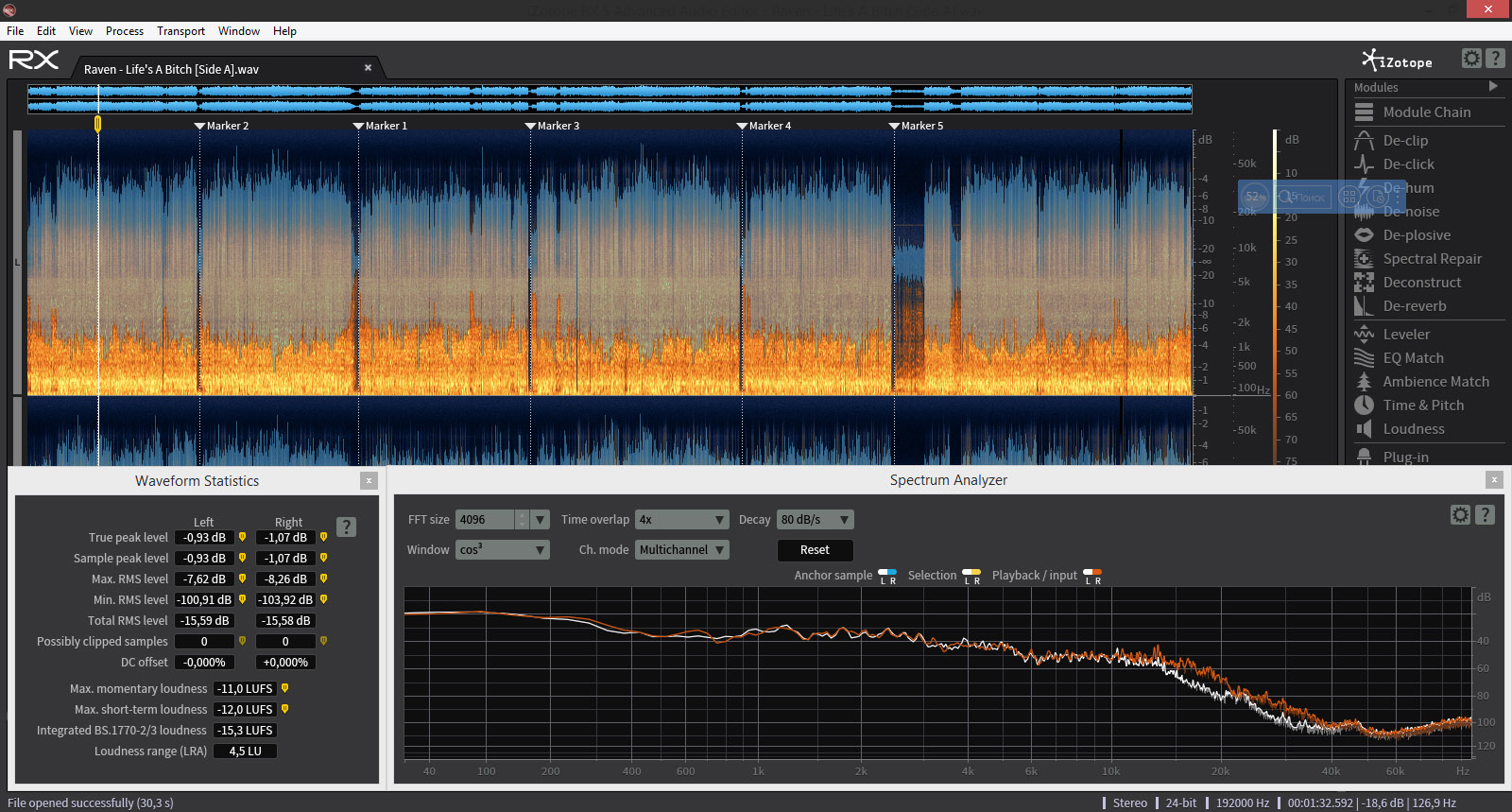Select the Deconstruct module
Viewport: 1512px width, 812px height.
tap(1421, 282)
